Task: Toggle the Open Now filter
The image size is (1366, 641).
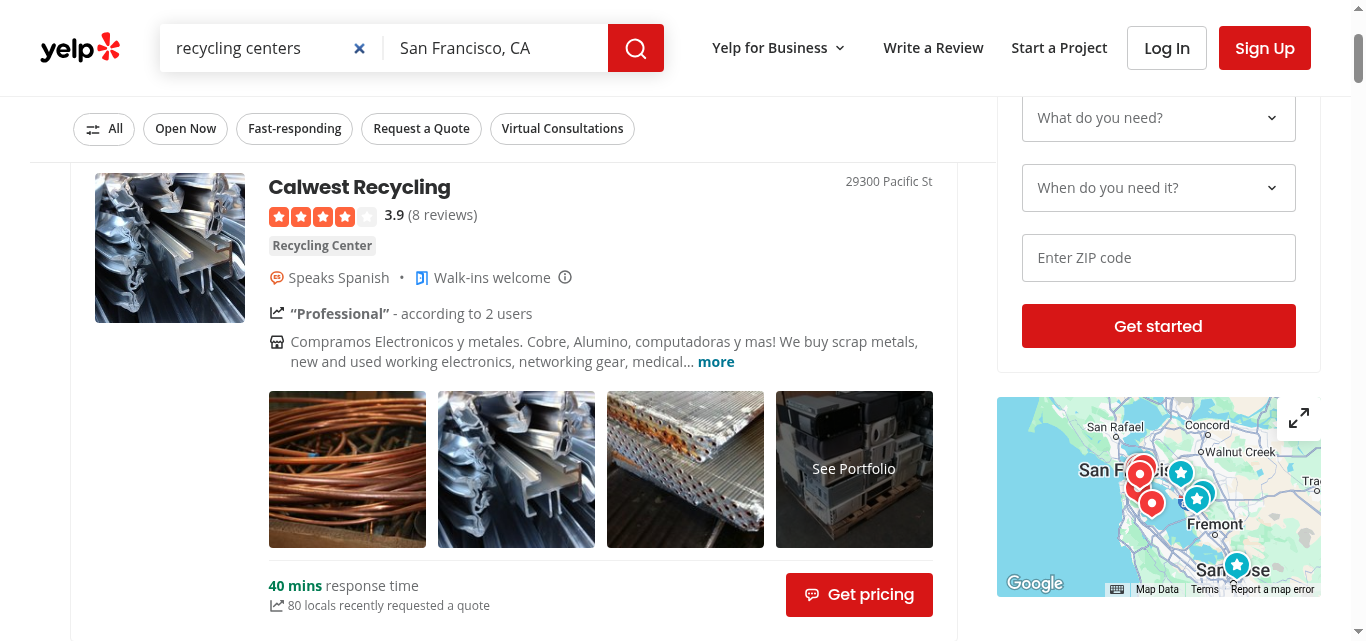Action: (185, 129)
